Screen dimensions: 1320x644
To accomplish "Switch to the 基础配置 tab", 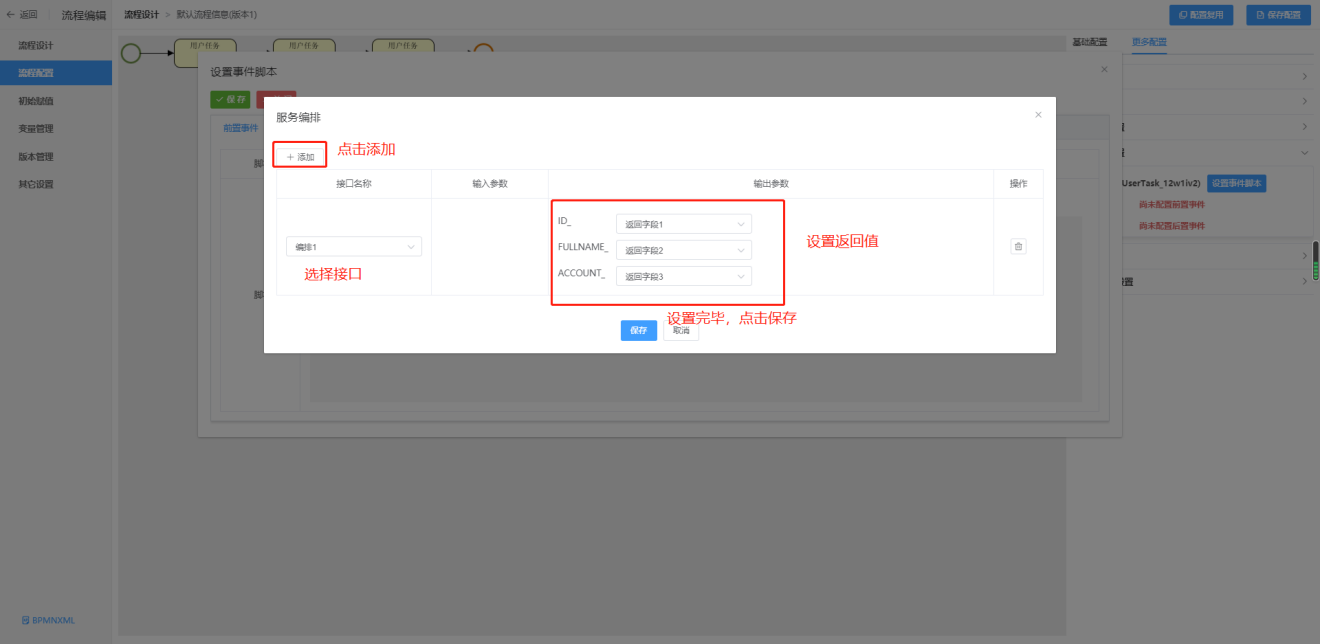I will (x=1089, y=42).
